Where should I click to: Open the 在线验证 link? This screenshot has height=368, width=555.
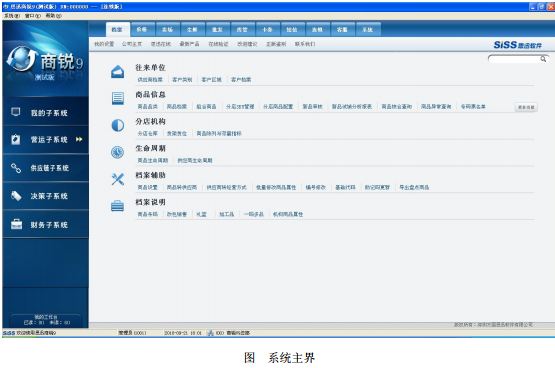(218, 44)
